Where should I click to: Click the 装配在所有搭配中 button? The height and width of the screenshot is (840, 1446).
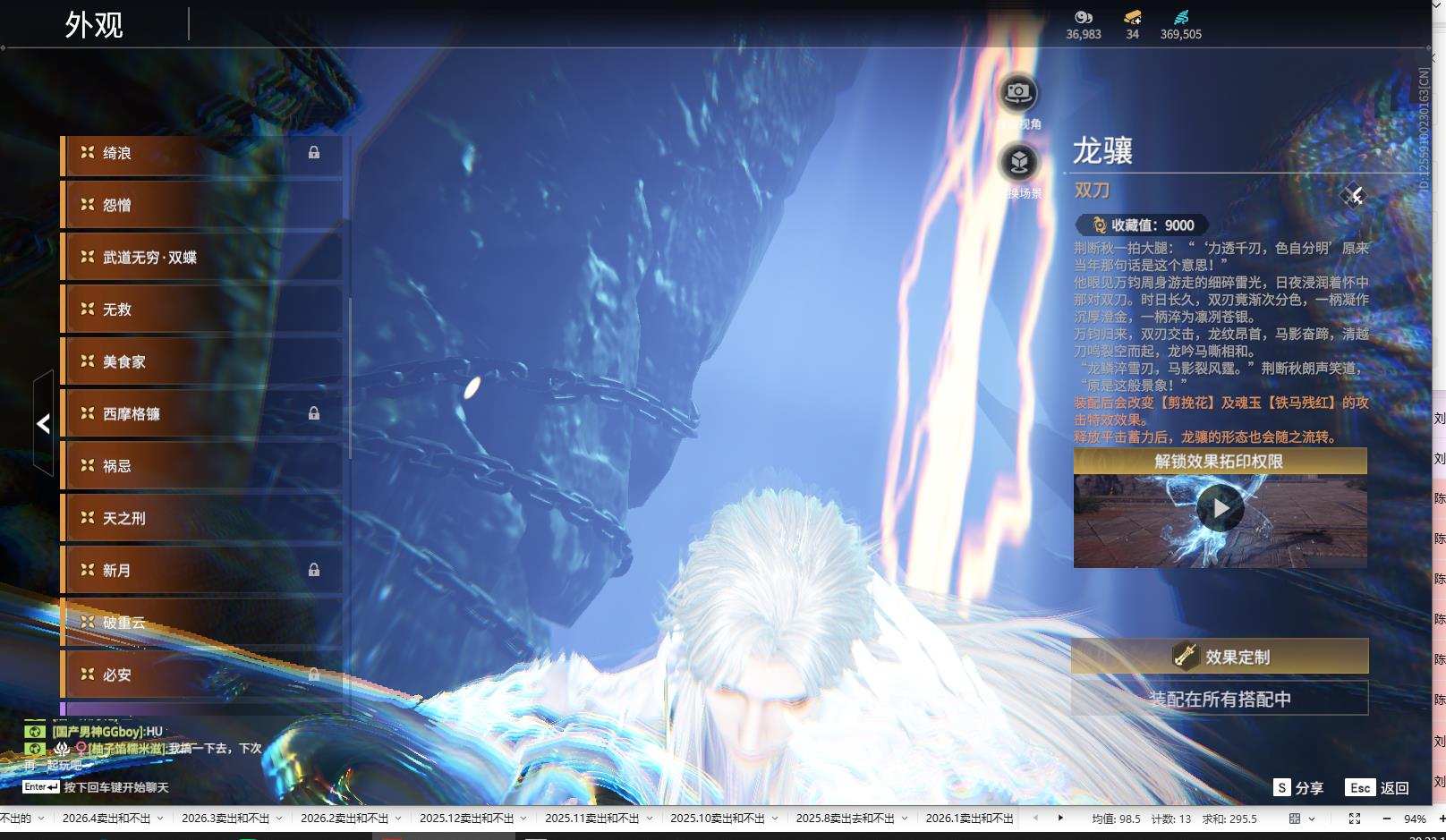tap(1220, 699)
